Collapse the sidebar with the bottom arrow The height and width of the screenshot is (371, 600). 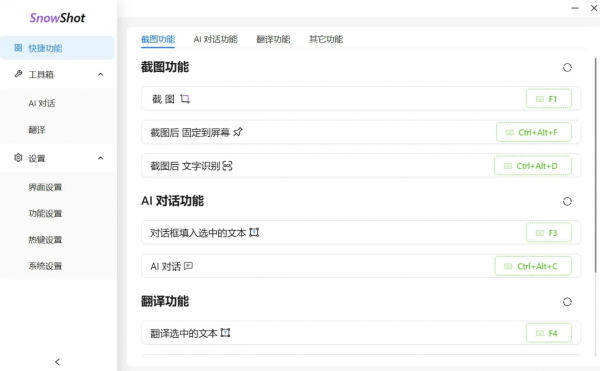57,362
